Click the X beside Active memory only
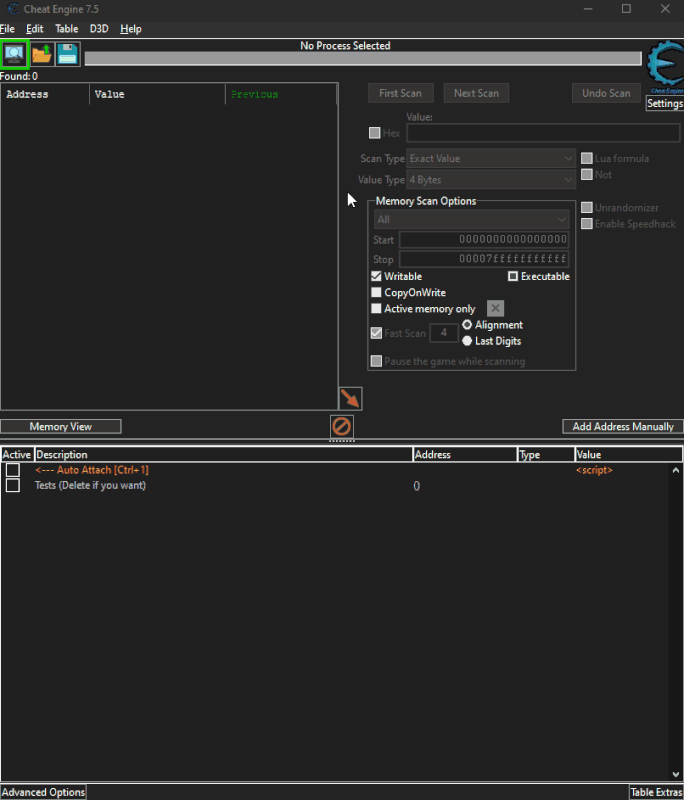Viewport: 684px width, 800px height. 495,308
